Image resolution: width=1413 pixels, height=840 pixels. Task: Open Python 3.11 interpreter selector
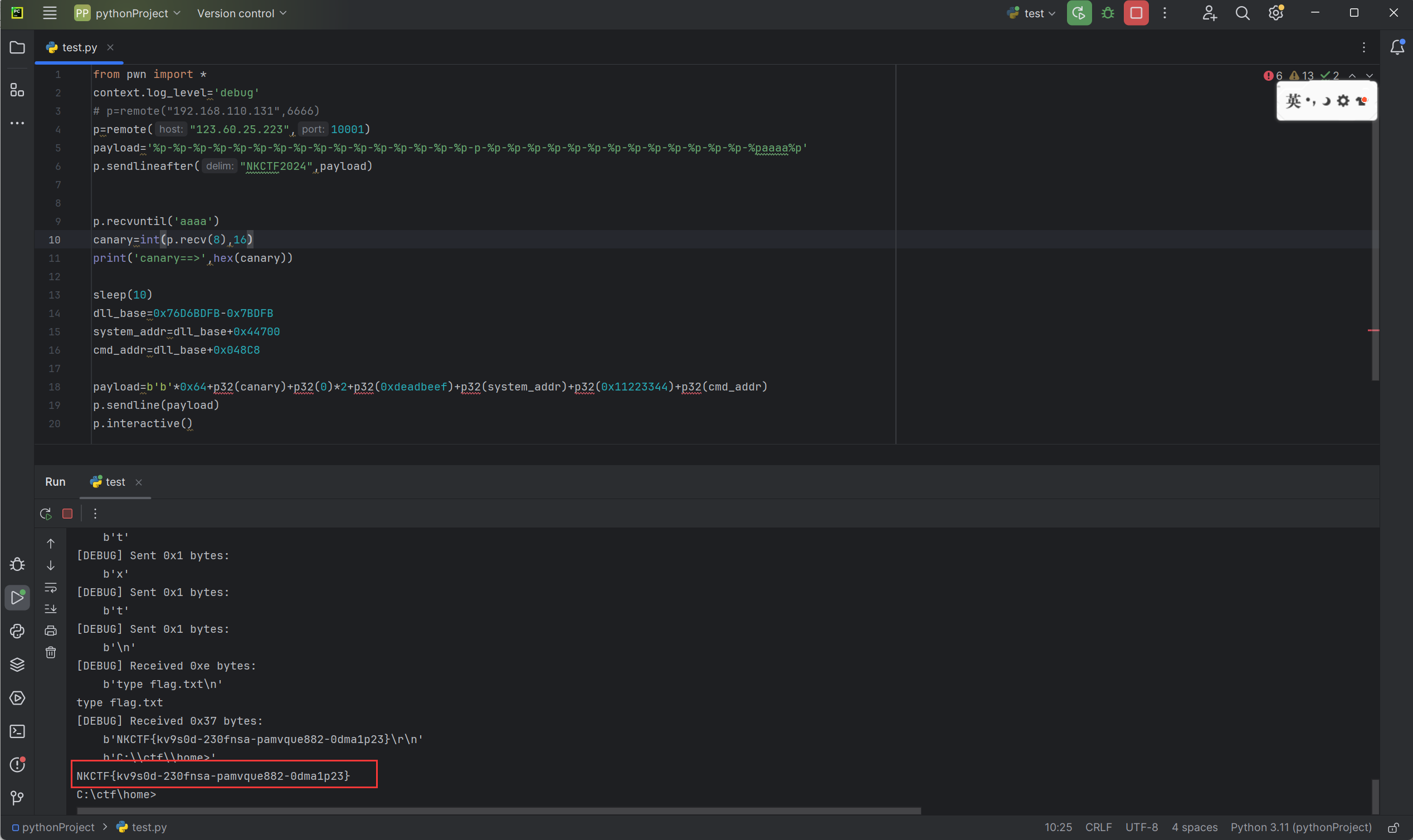1301,827
